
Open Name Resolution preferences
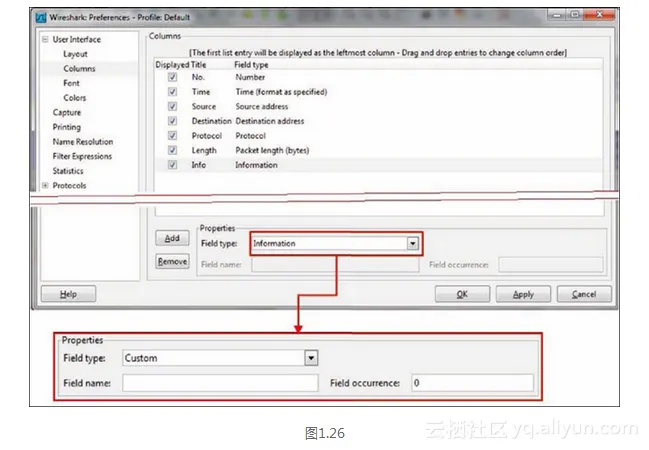[x=83, y=142]
